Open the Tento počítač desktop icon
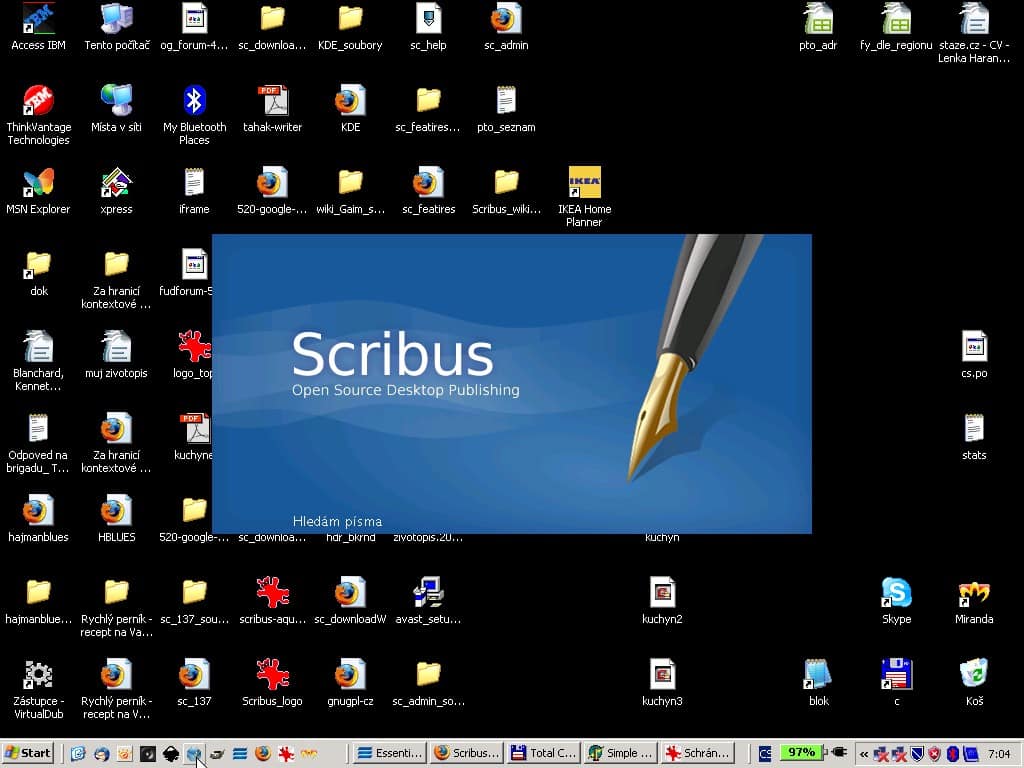Viewport: 1024px width, 768px height. (x=117, y=26)
